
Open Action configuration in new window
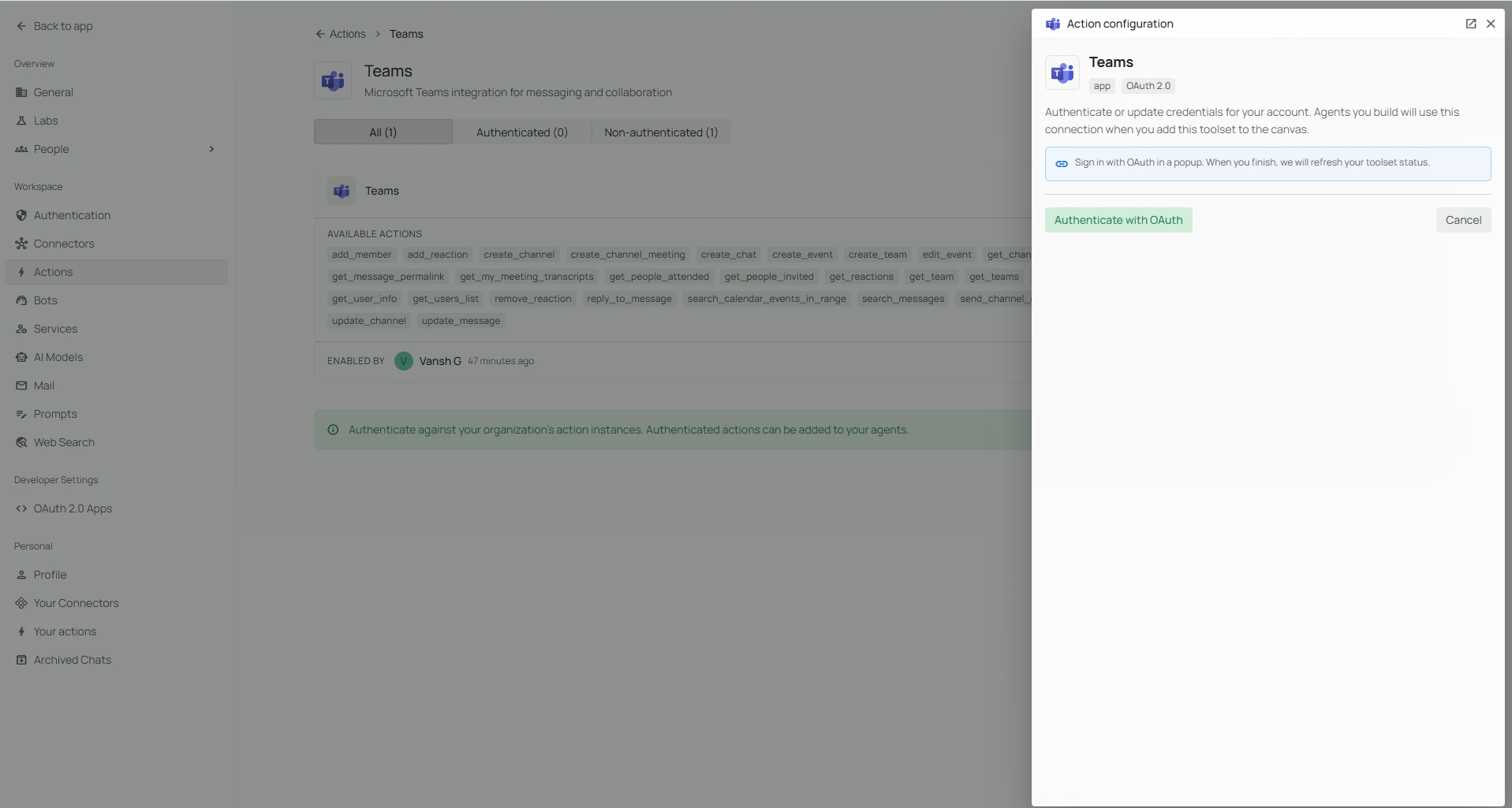click(x=1470, y=24)
